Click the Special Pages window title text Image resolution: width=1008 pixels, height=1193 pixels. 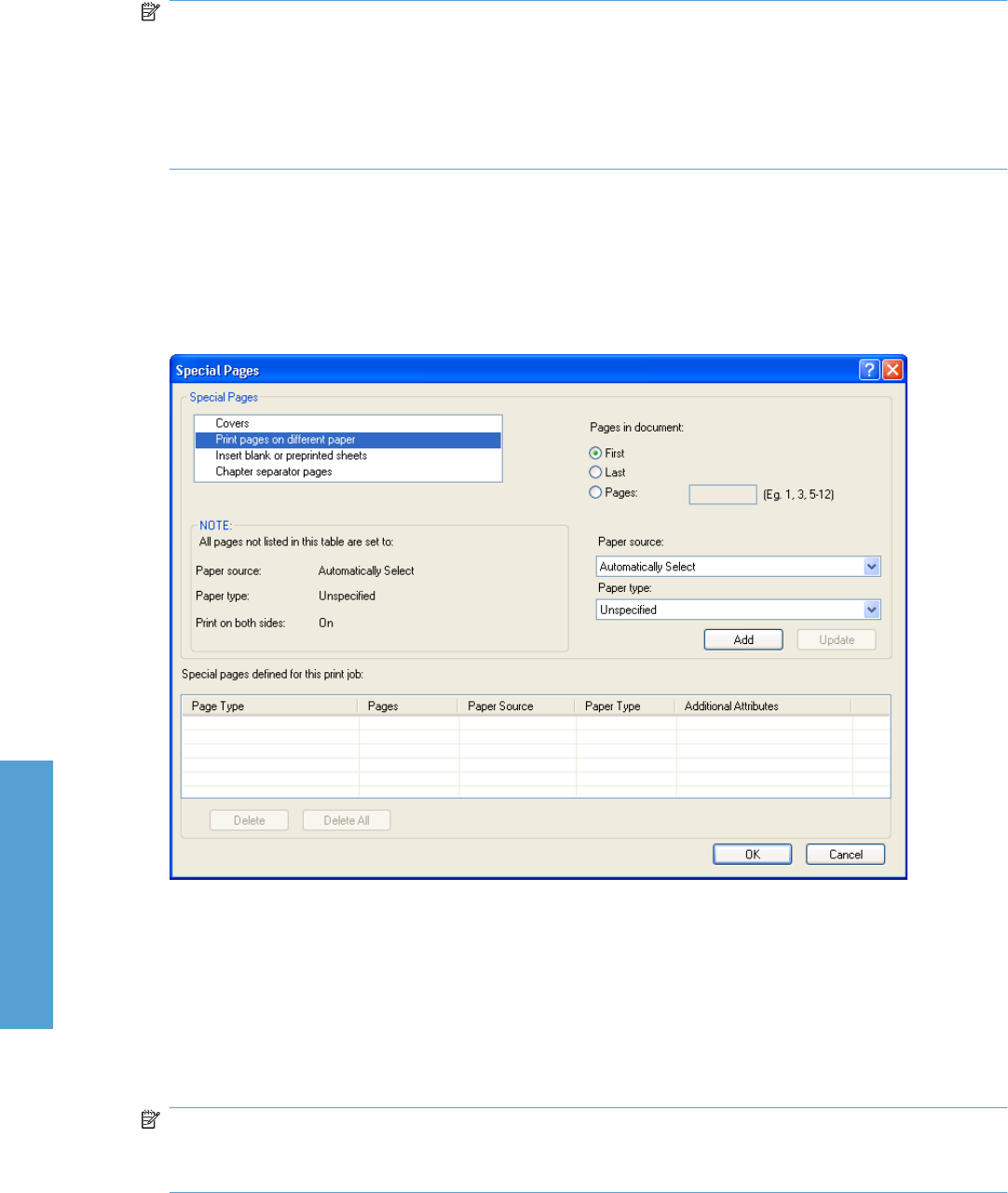pos(217,370)
